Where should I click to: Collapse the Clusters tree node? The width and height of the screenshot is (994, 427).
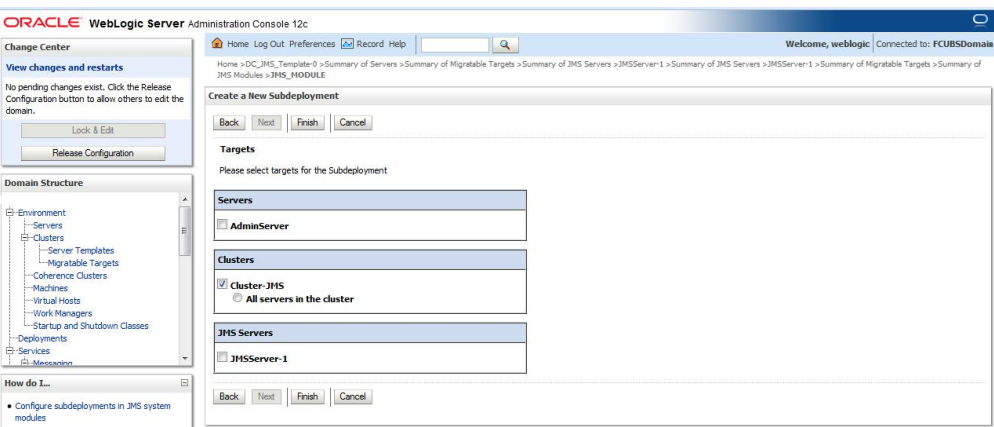click(x=25, y=238)
